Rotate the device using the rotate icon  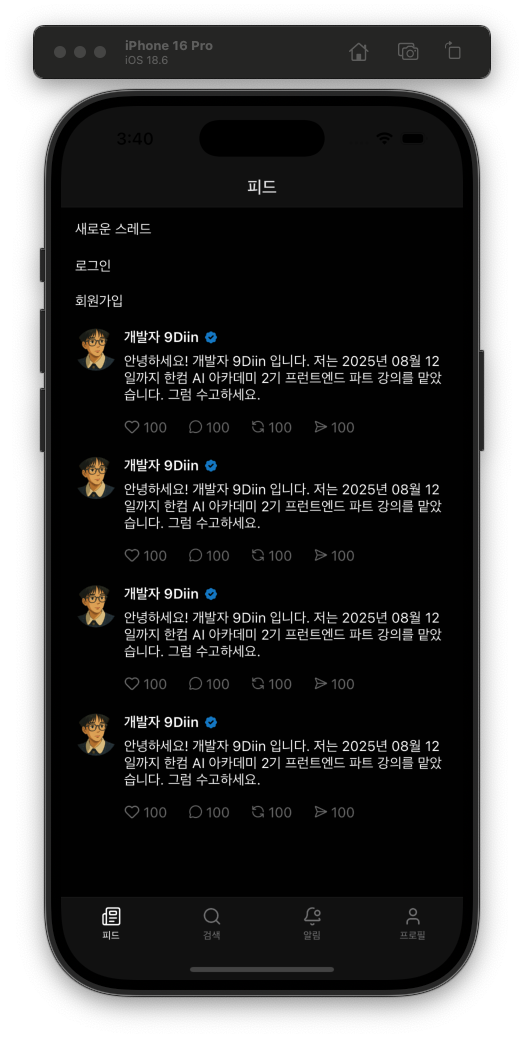453,51
